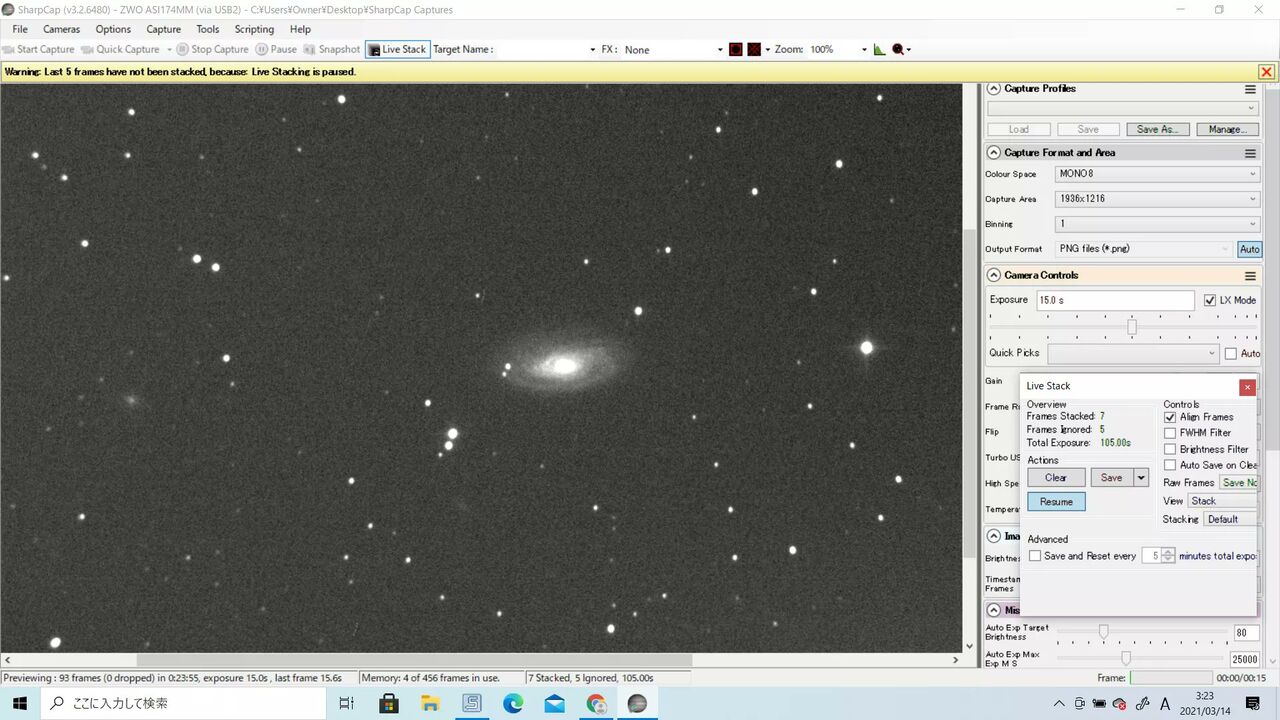Viewport: 1280px width, 720px height.
Task: Check the Save and Reset every option
Action: pos(1035,556)
